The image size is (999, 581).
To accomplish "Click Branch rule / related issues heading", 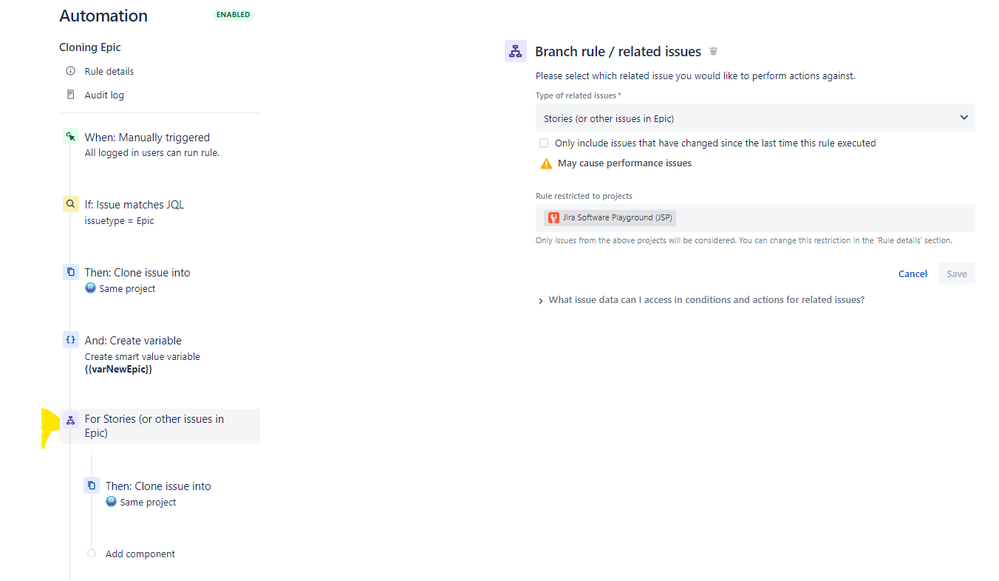I will pos(618,52).
